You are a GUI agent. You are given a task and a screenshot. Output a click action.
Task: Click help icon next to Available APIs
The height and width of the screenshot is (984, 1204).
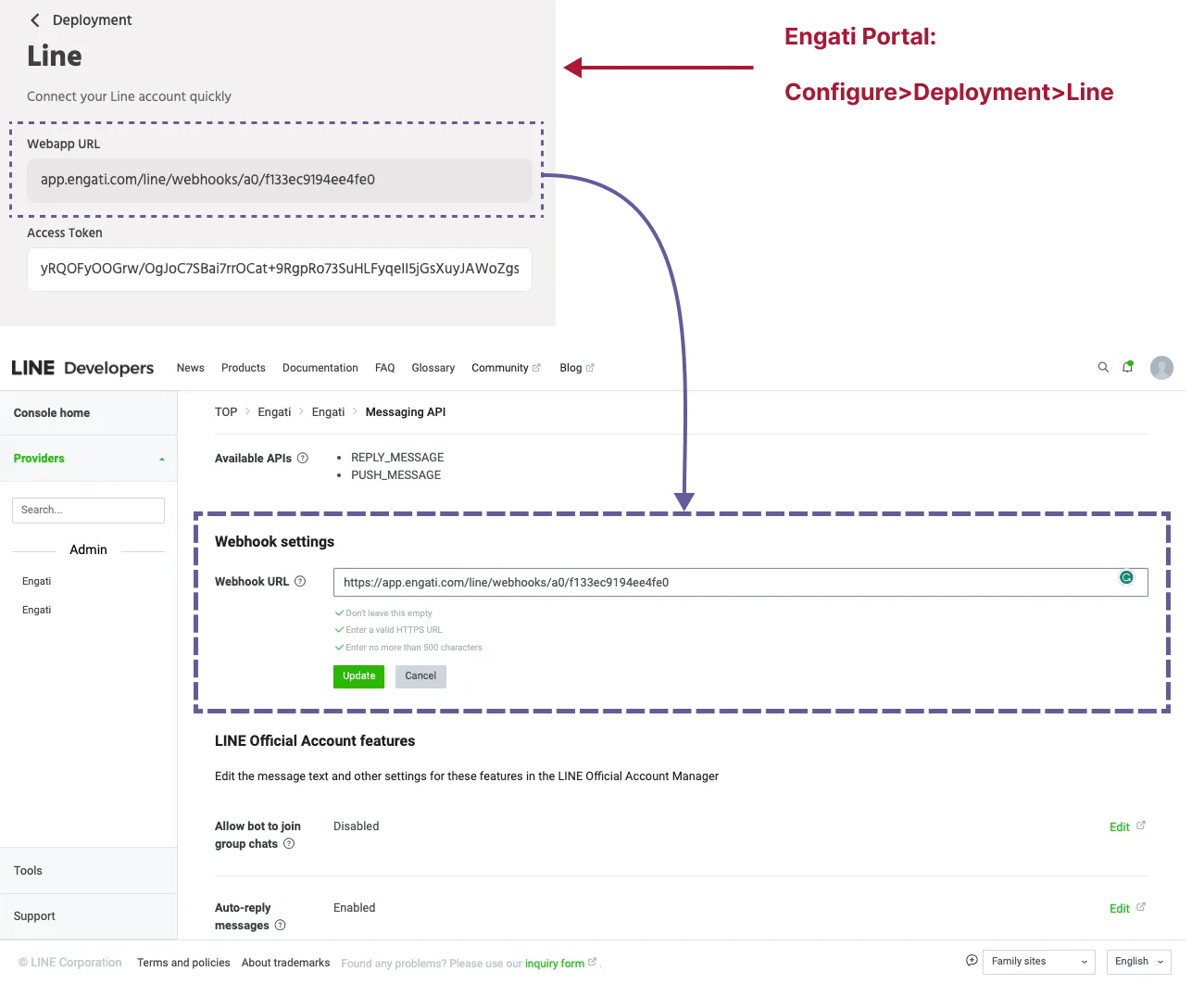pyautogui.click(x=303, y=458)
